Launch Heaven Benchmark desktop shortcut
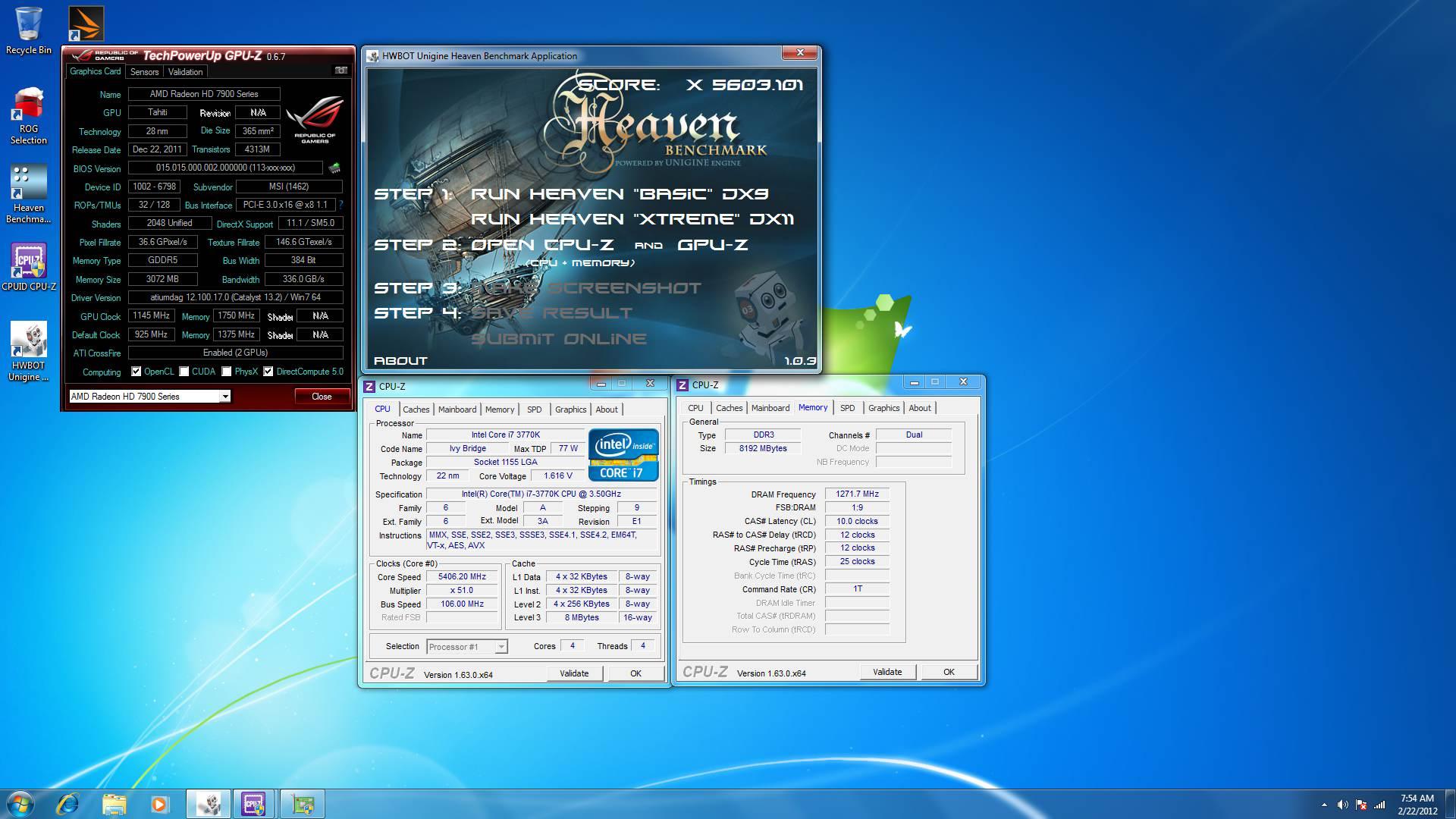Image resolution: width=1456 pixels, height=819 pixels. (x=29, y=195)
